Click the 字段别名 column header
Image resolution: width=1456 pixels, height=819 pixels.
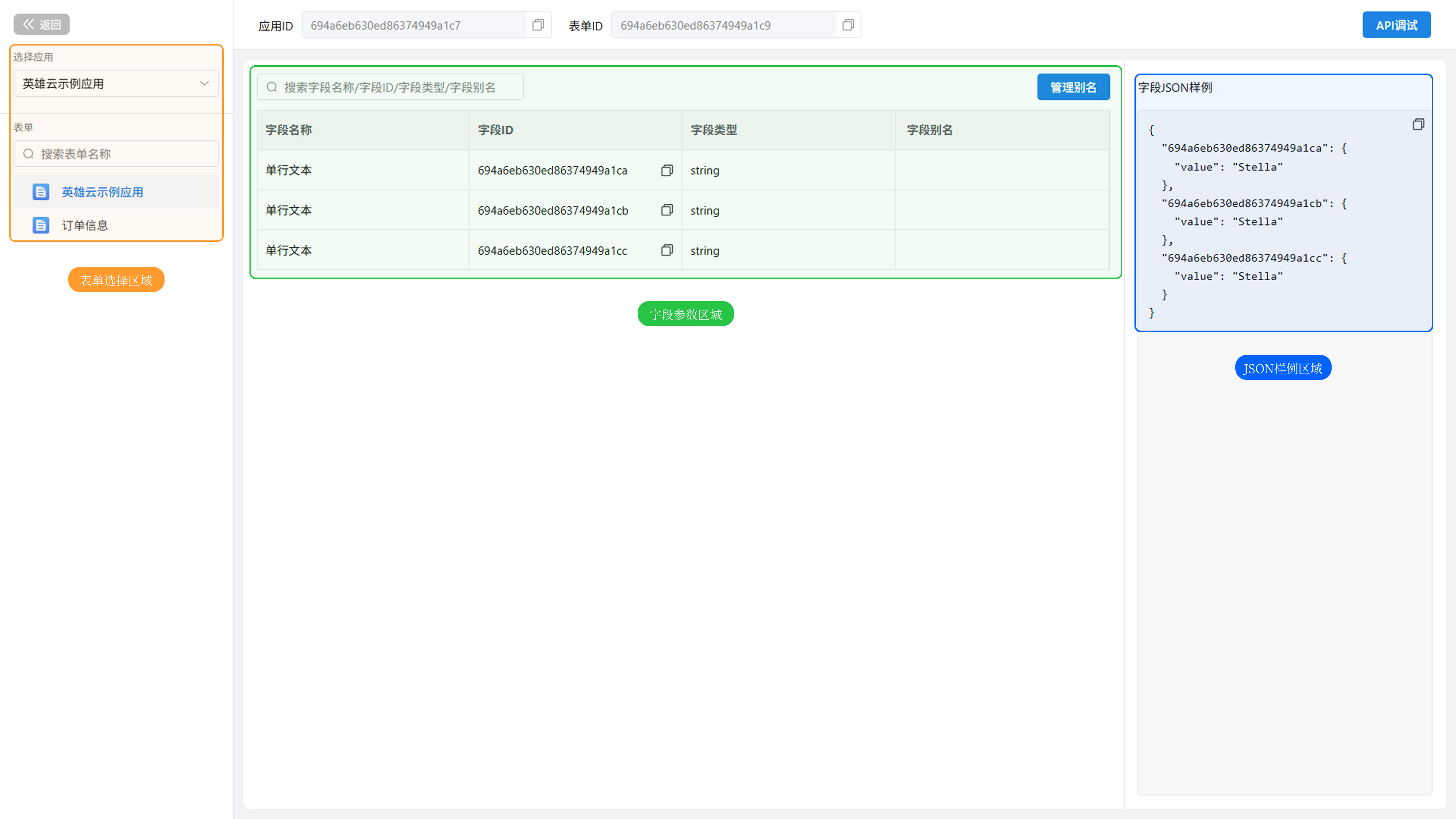tap(929, 130)
